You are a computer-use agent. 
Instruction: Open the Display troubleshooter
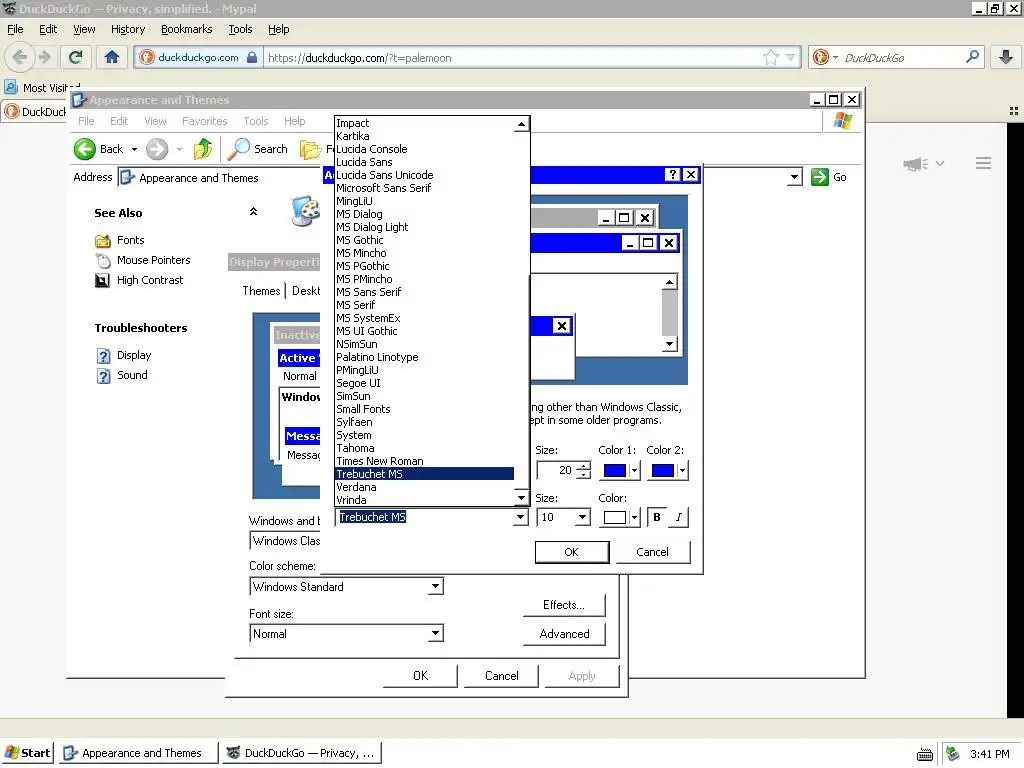coord(133,355)
